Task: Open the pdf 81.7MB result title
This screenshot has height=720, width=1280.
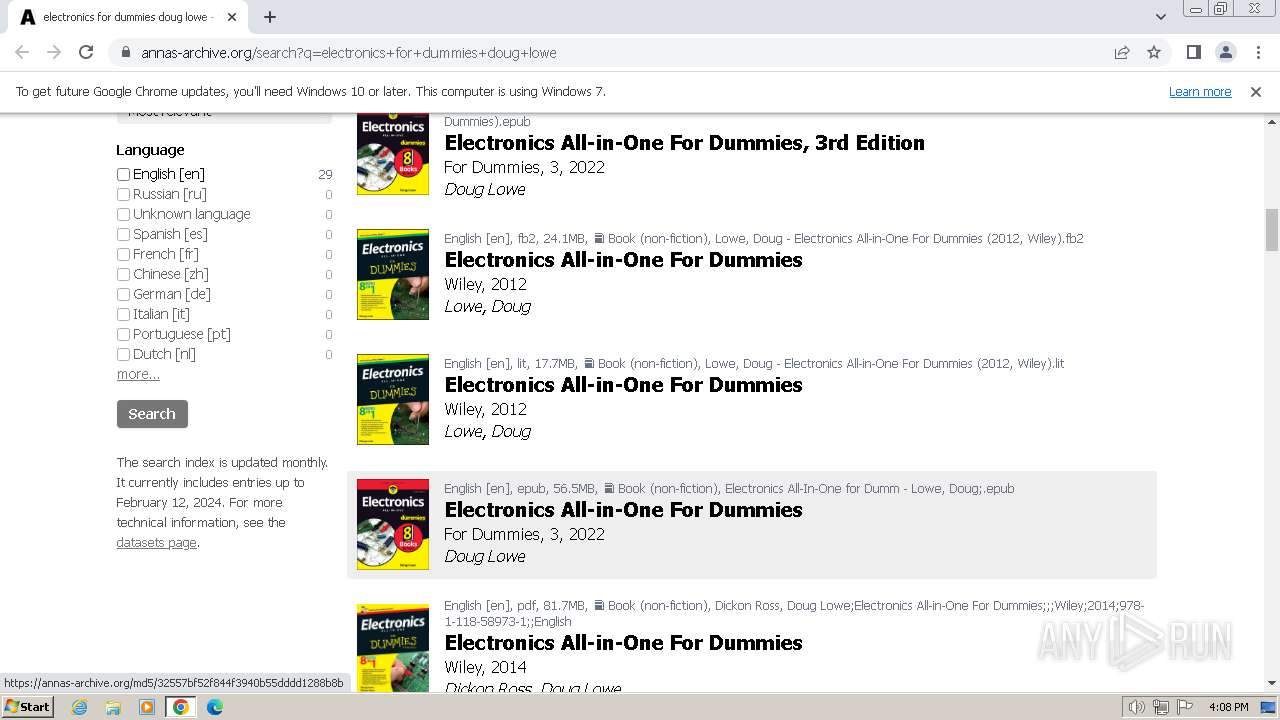Action: click(x=623, y=643)
